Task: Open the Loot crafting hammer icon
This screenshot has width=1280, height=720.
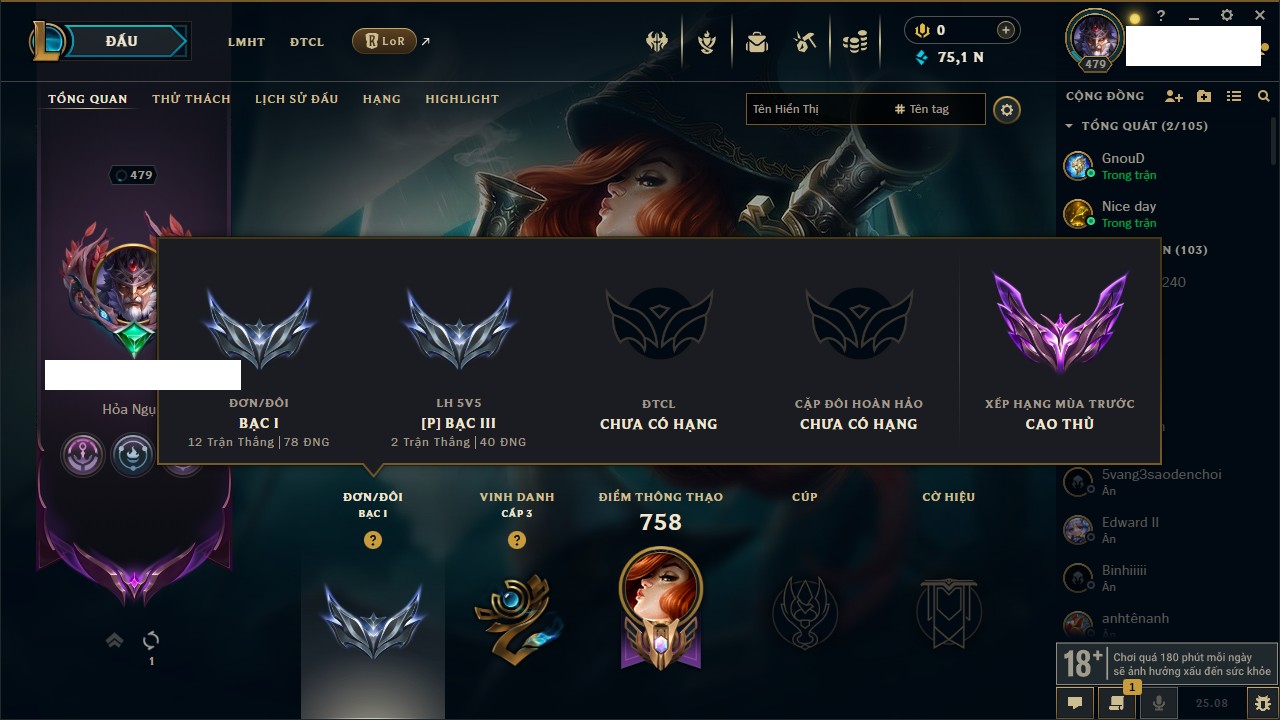Action: pos(805,42)
